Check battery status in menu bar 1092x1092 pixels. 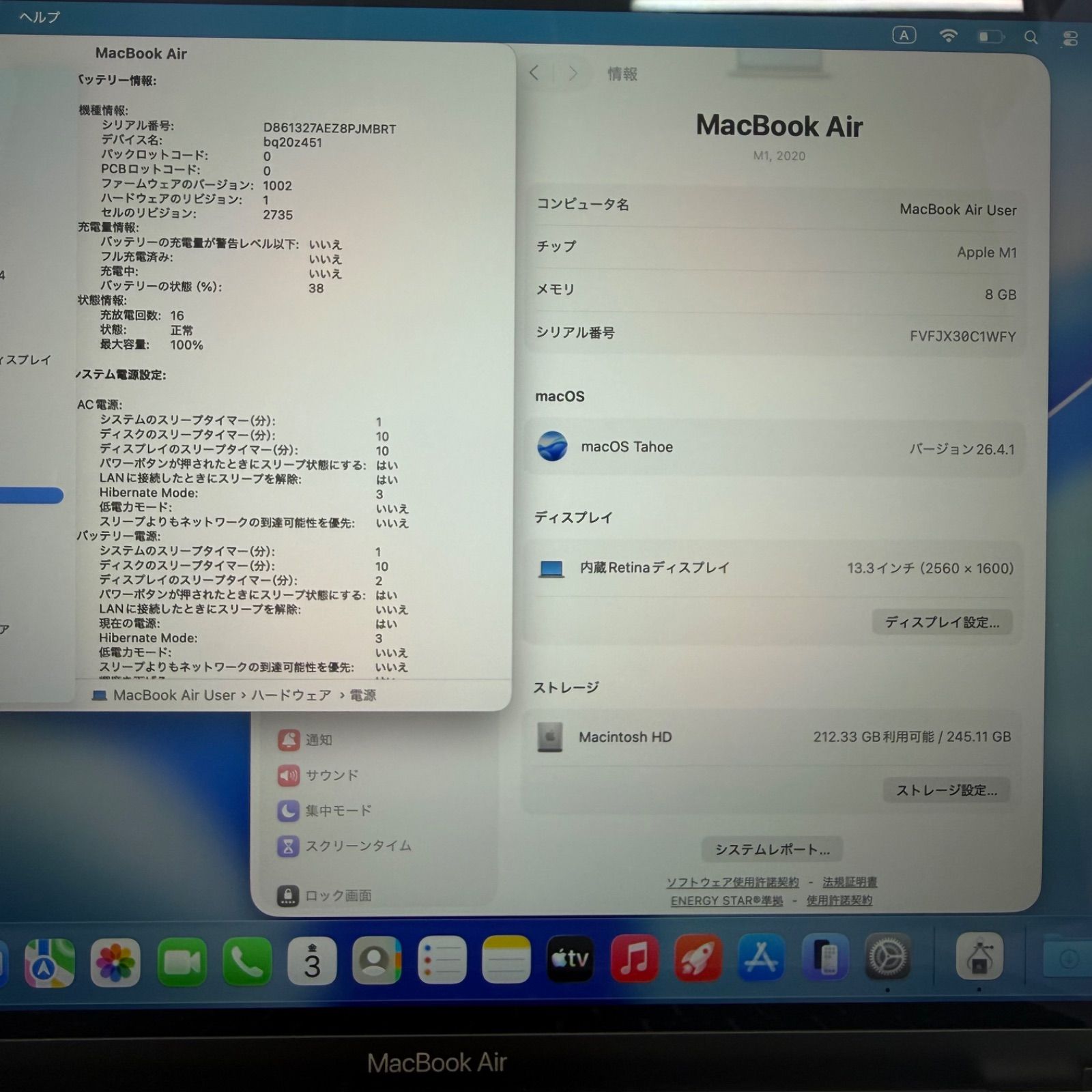(x=991, y=37)
